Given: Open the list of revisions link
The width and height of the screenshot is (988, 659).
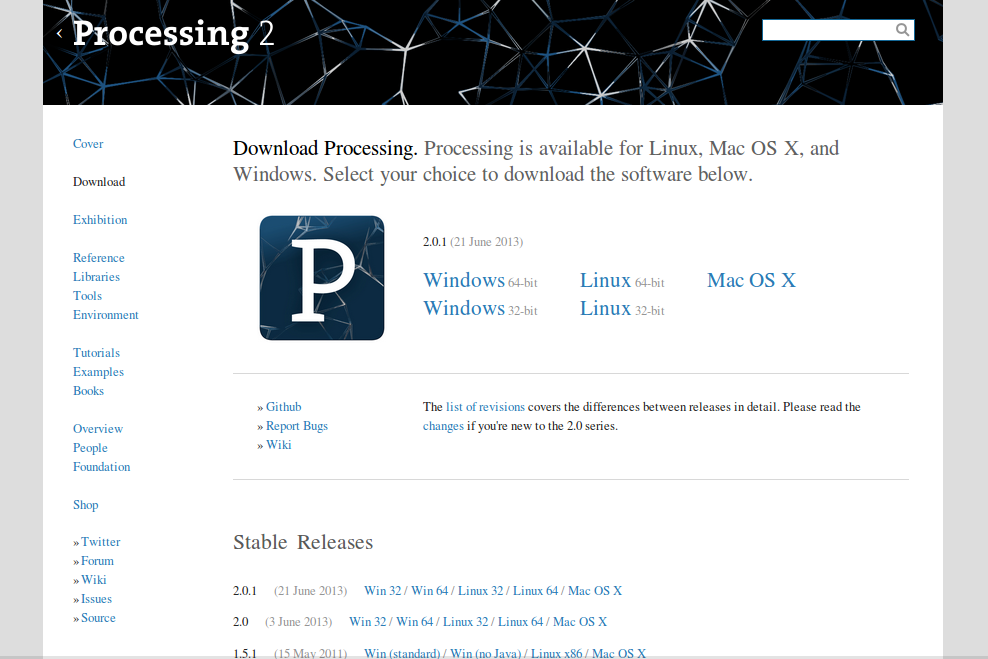Looking at the screenshot, I should coord(485,407).
